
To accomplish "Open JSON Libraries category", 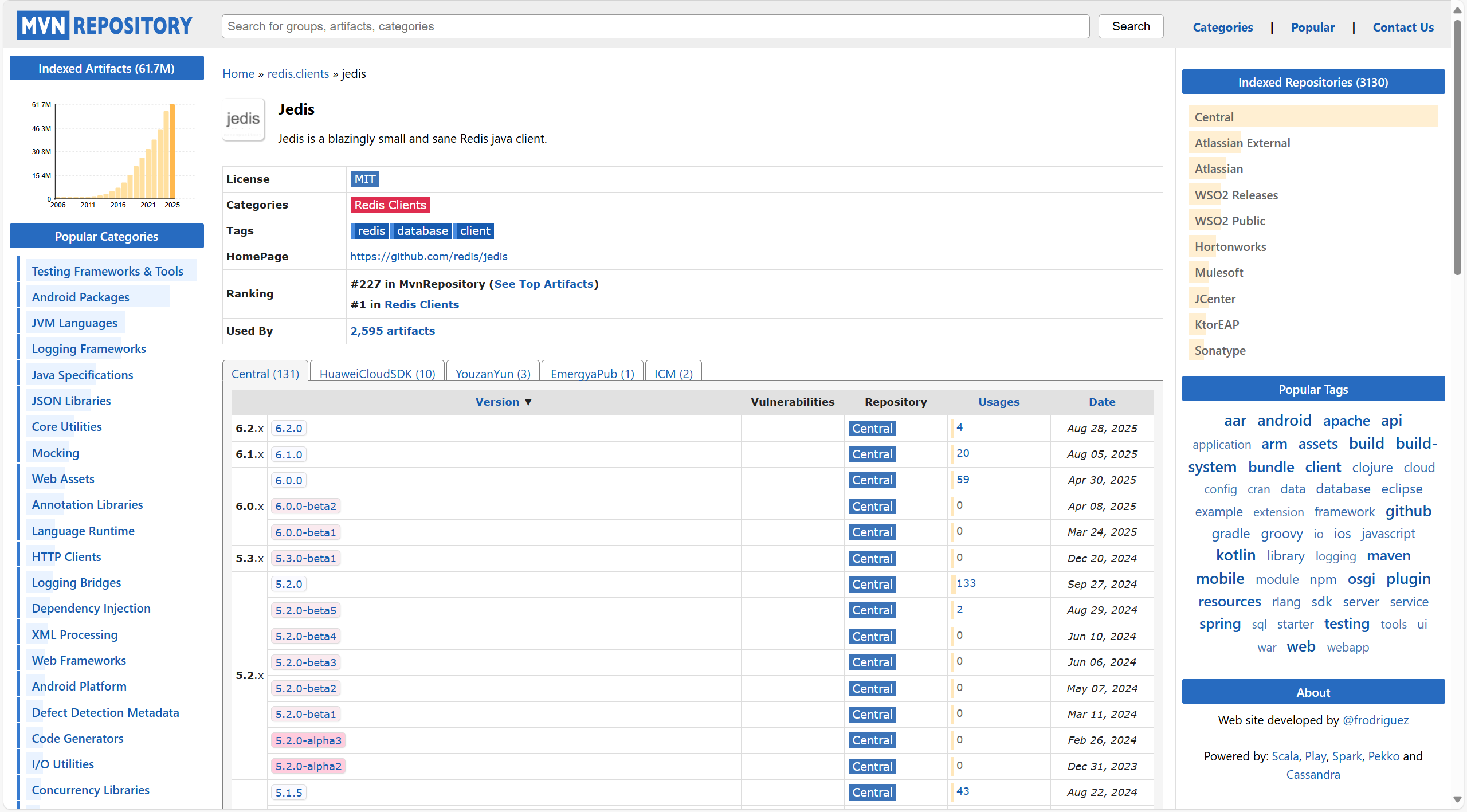I will point(71,401).
